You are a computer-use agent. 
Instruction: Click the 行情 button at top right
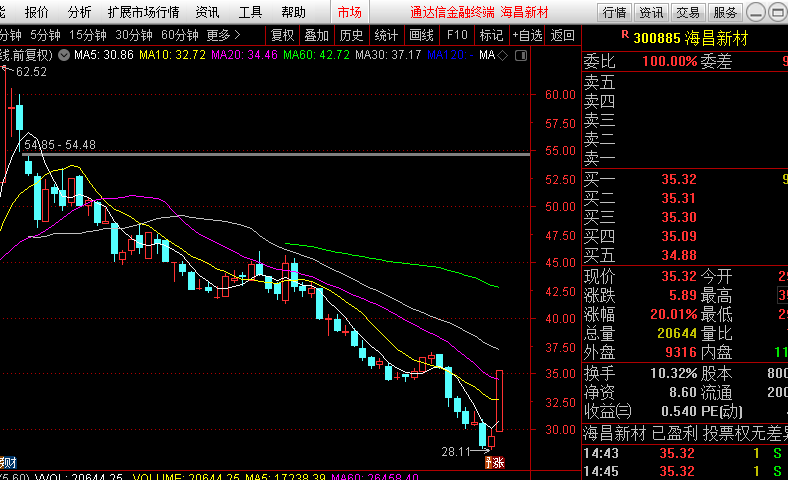(x=614, y=13)
